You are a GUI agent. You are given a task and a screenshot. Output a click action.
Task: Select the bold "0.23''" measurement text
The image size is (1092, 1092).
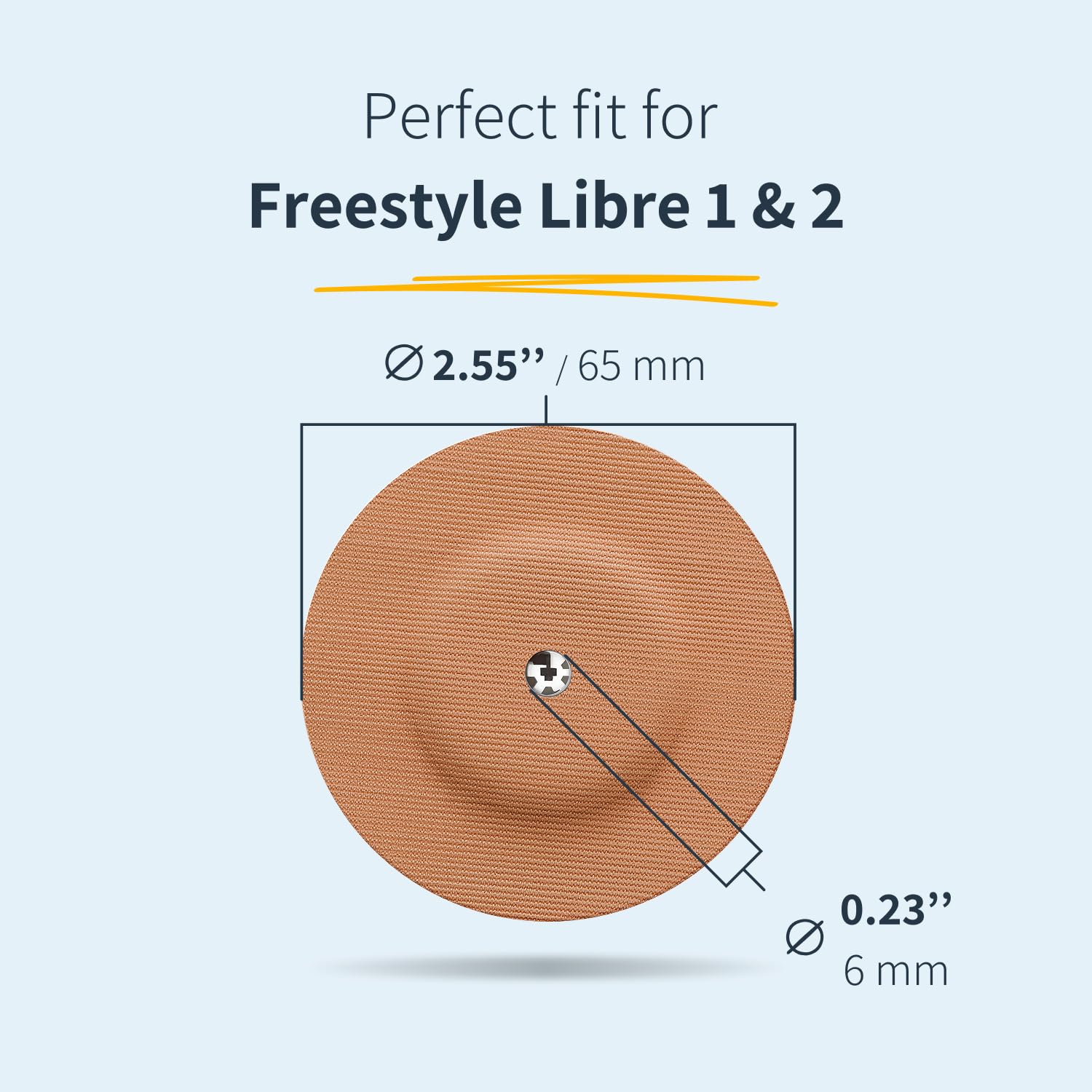pos(895,909)
